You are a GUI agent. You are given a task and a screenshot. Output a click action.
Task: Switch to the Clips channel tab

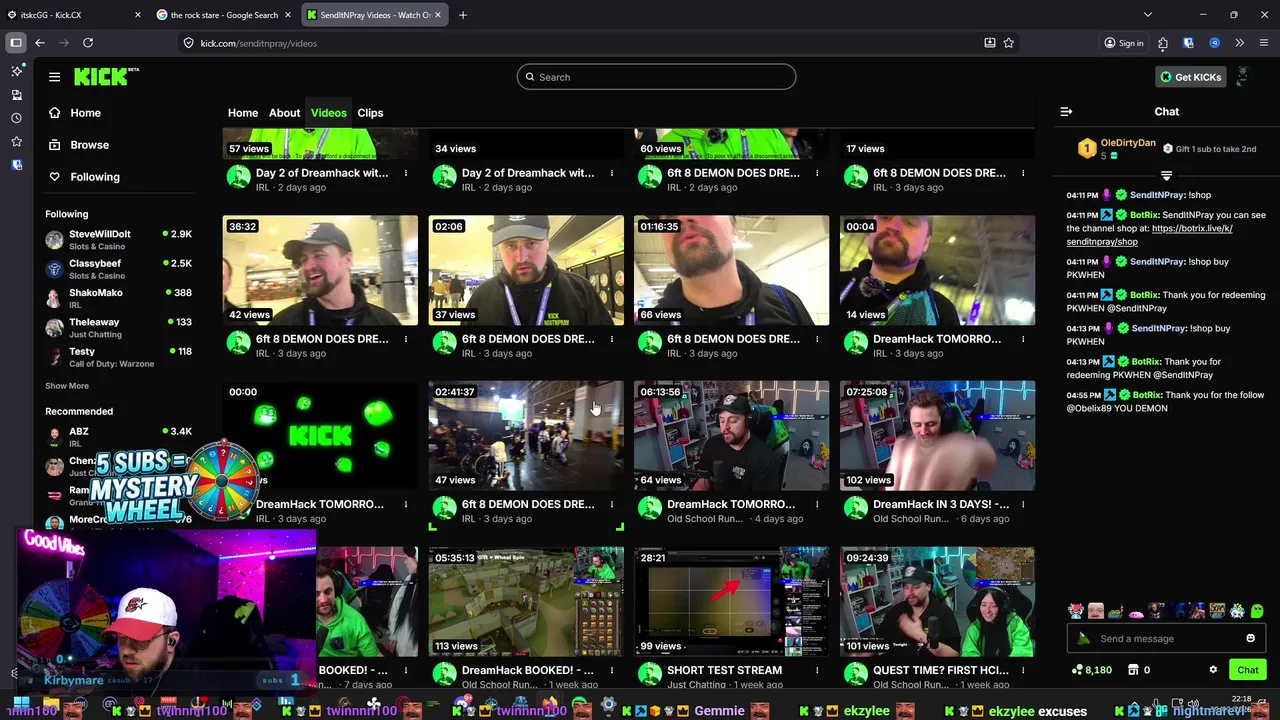(370, 113)
